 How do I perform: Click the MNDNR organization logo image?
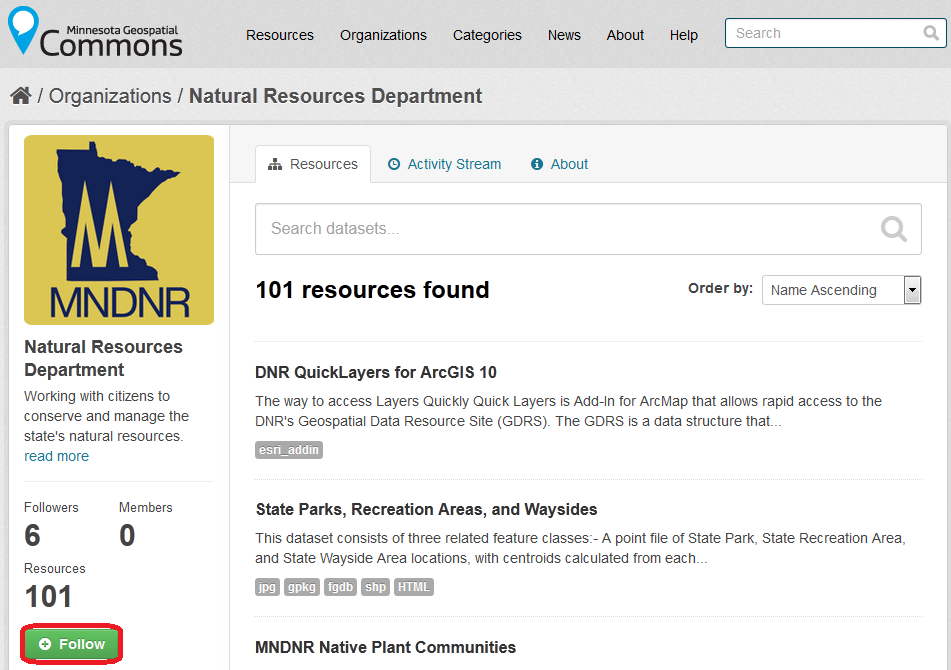click(119, 230)
